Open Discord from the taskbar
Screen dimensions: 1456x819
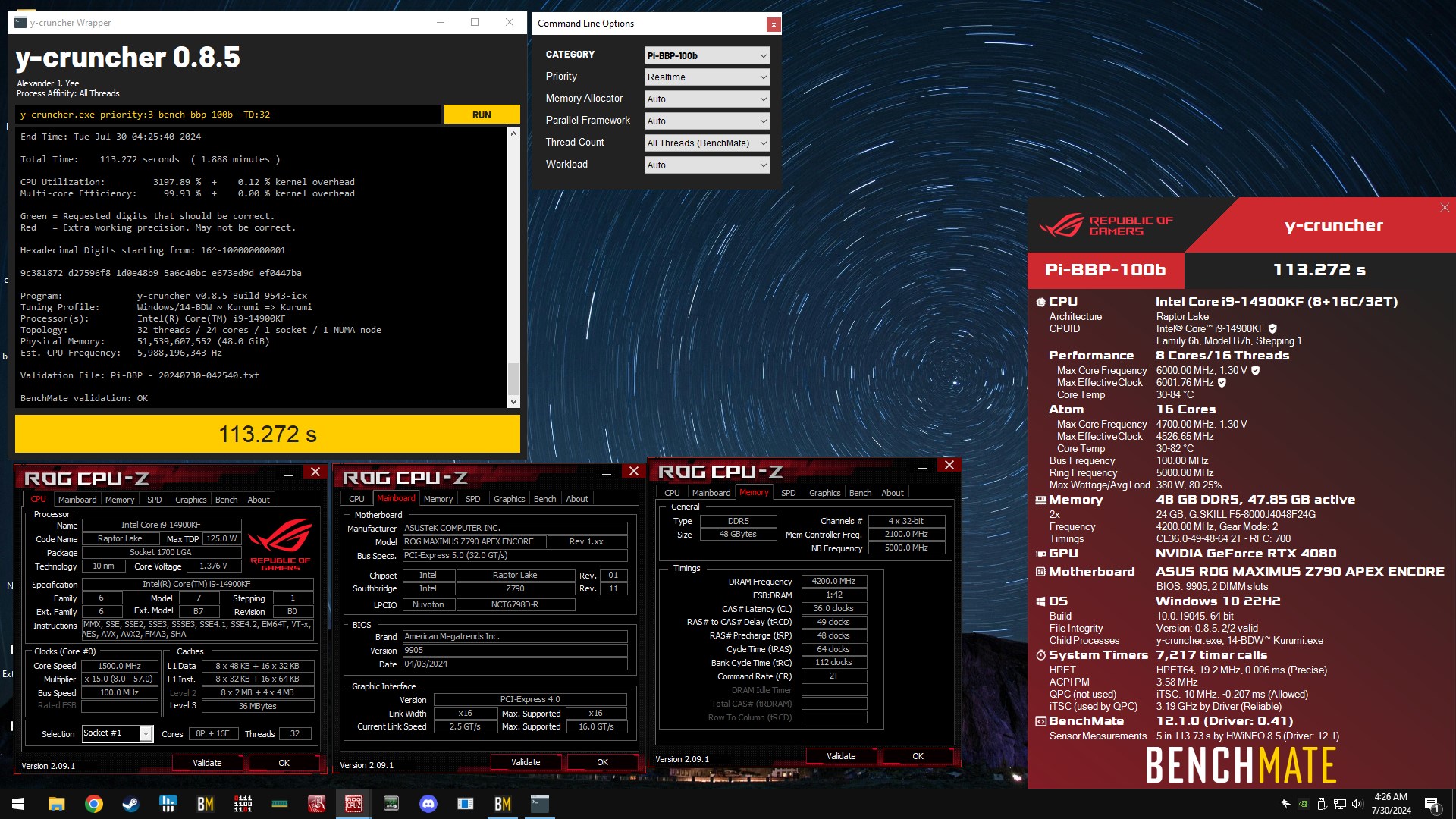[428, 804]
